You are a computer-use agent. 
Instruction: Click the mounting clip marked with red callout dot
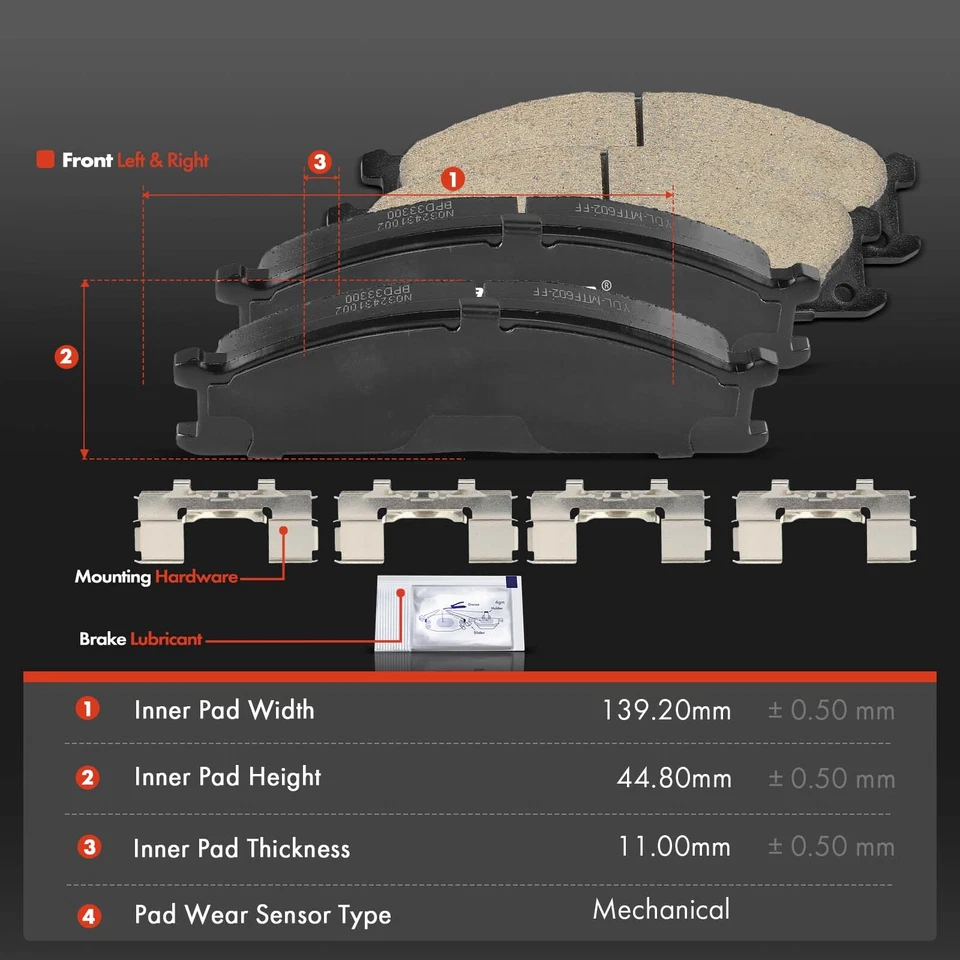tap(225, 521)
